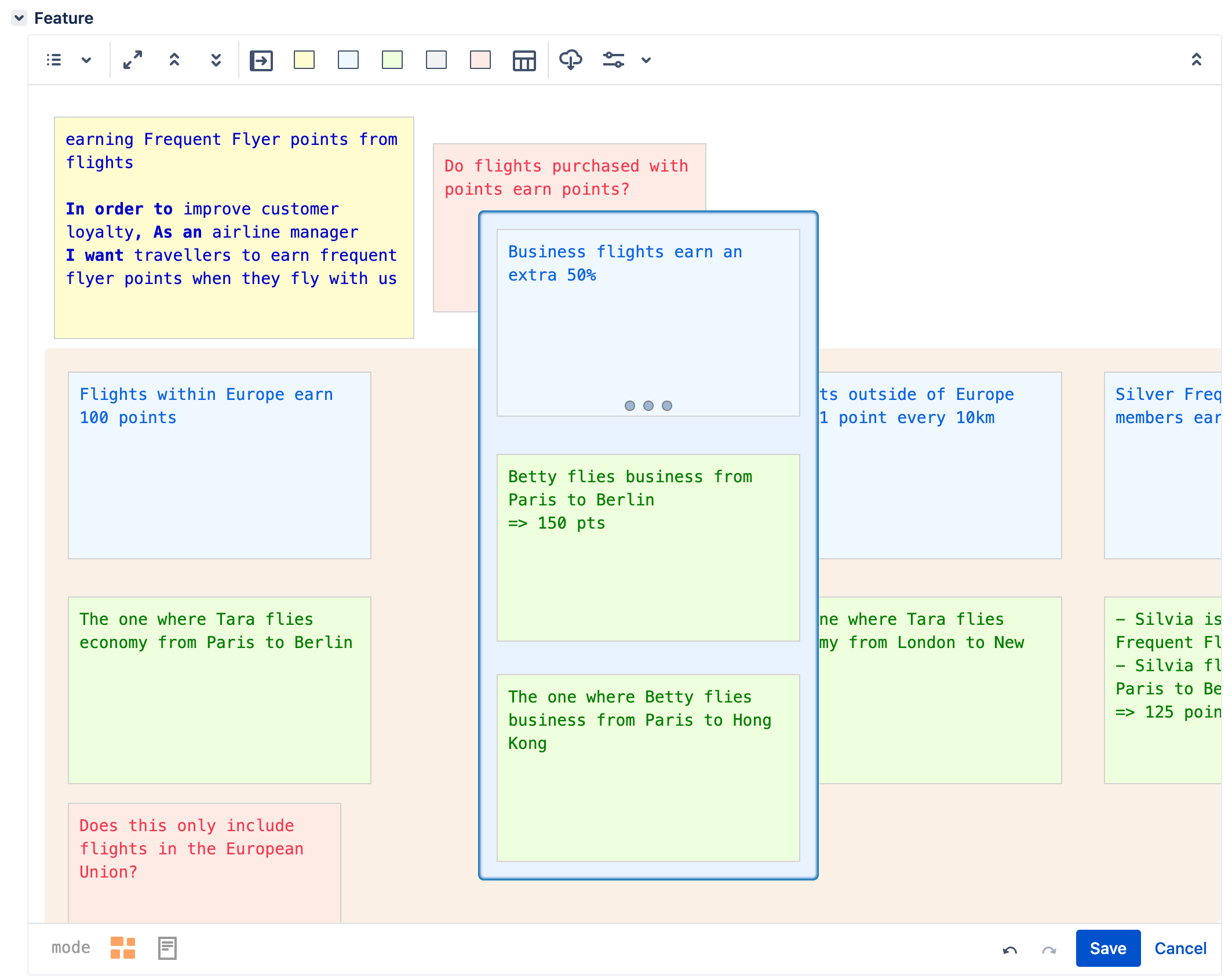The image size is (1232, 979).
Task: Click the expand to fullscreen arrows icon
Action: [133, 60]
